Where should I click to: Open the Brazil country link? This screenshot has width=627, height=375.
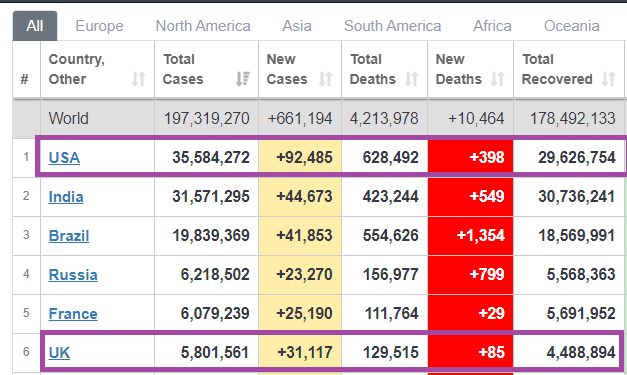[69, 235]
